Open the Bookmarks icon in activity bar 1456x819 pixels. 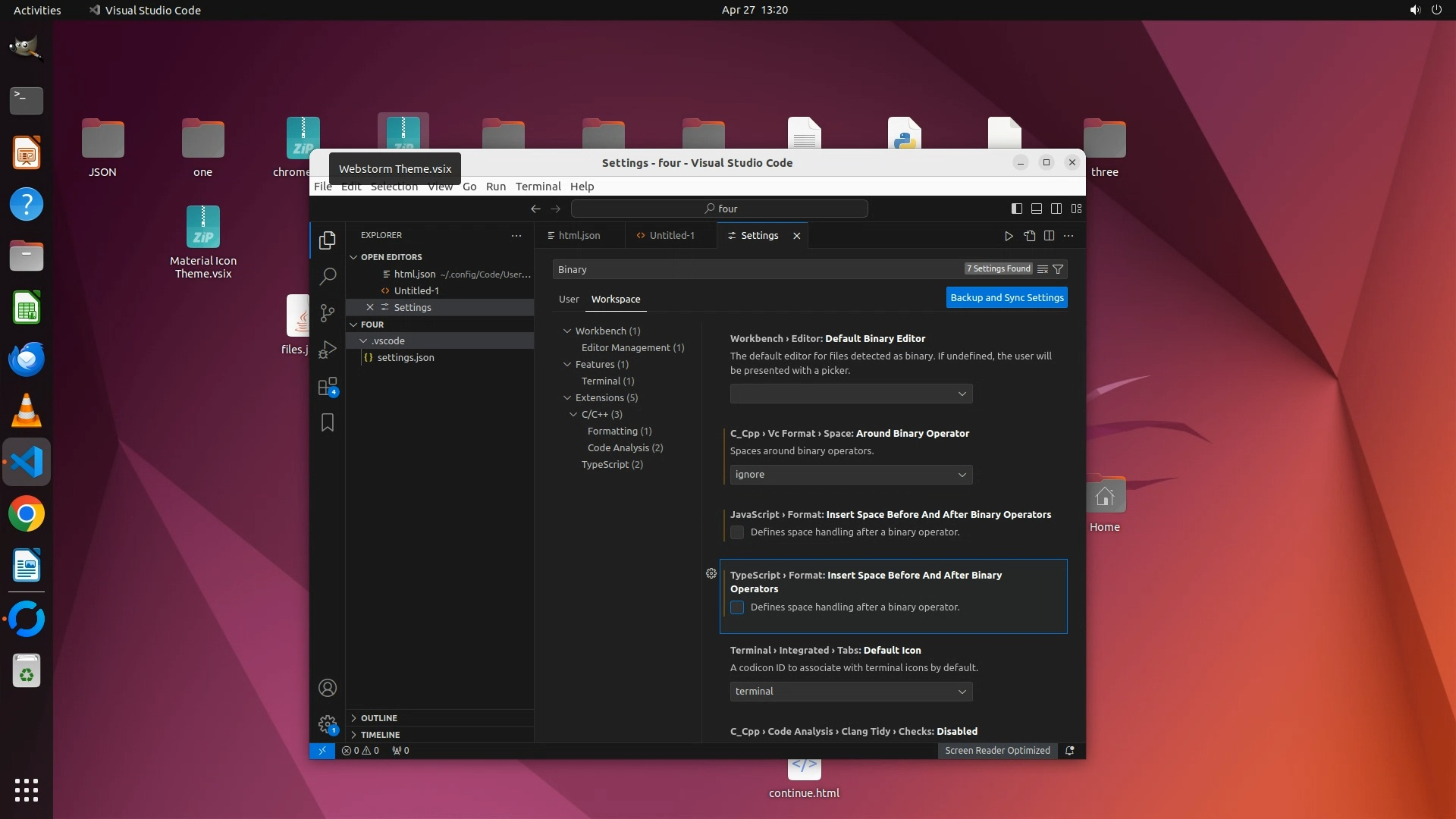click(328, 422)
